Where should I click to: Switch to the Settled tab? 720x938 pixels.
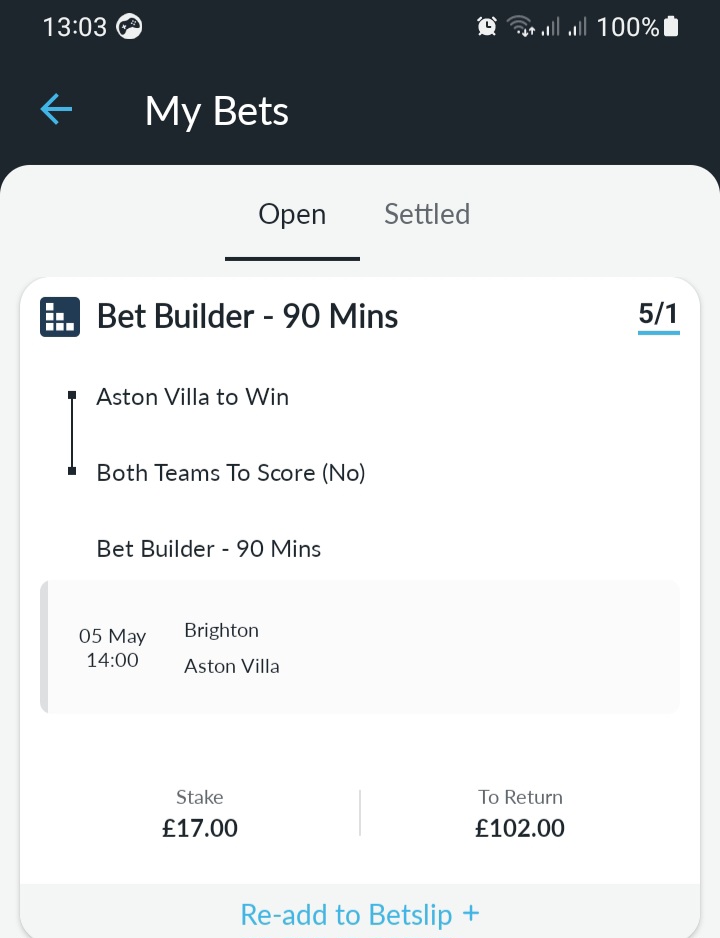click(427, 214)
